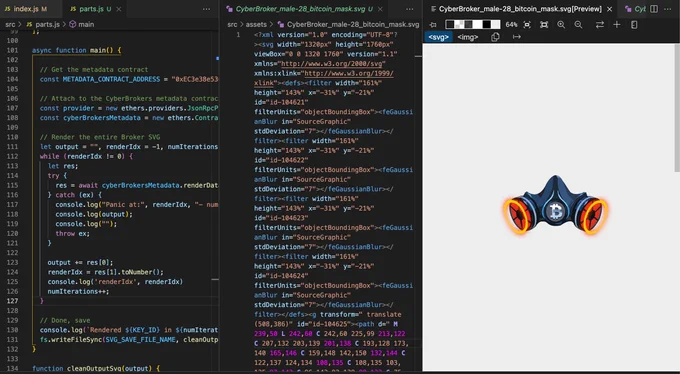Screen dimensions: 680x374
Task: Click the 'while (renderIdx != 0) {' line
Action: click(x=86, y=156)
